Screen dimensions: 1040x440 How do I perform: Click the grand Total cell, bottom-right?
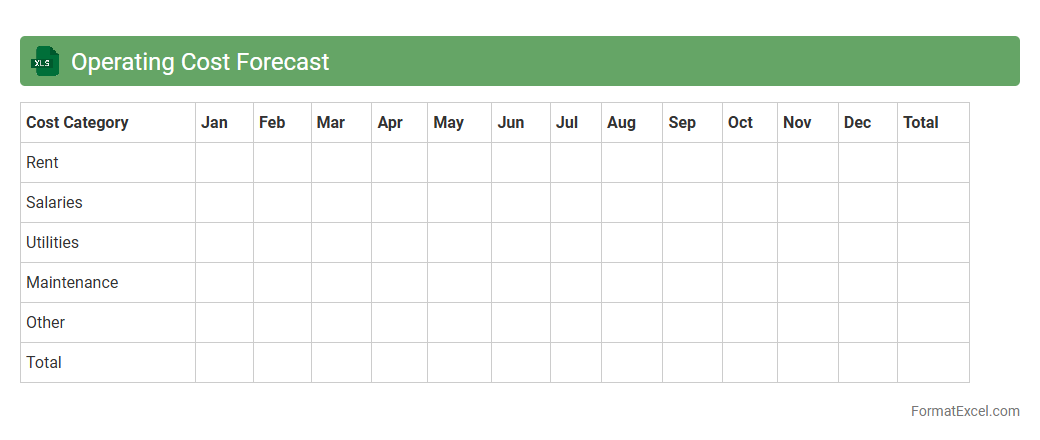[933, 363]
